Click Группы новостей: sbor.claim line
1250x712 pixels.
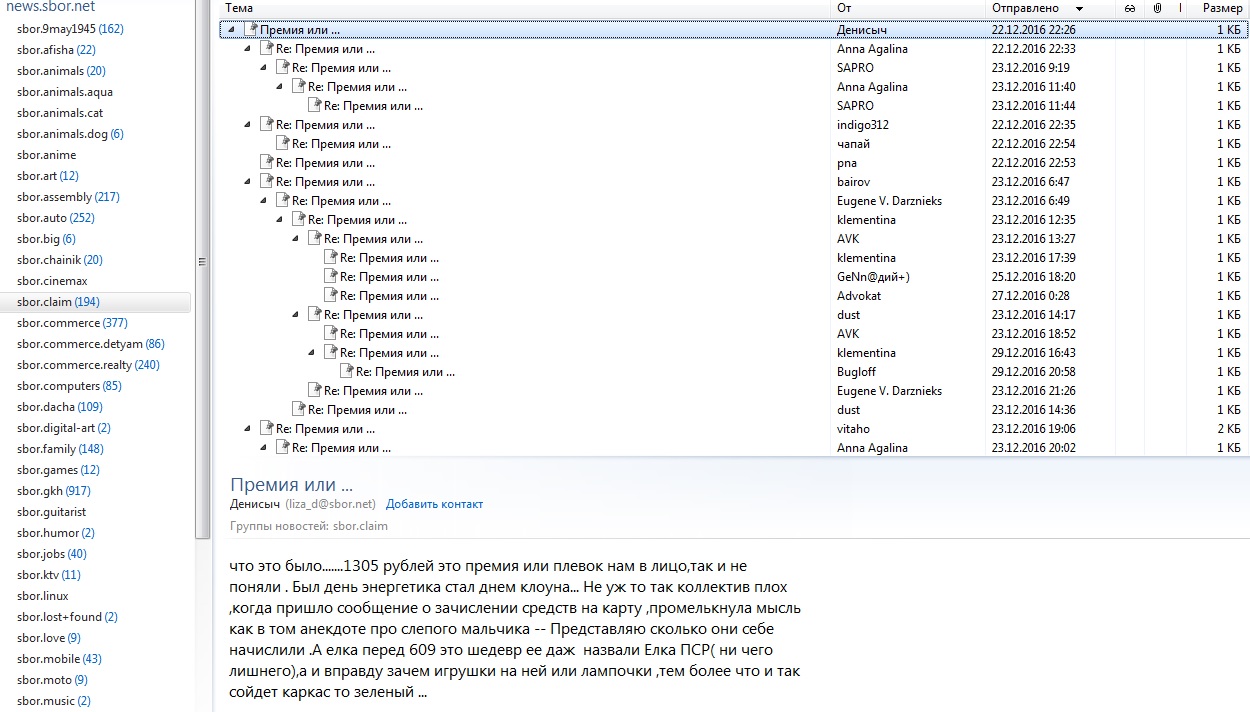point(309,526)
